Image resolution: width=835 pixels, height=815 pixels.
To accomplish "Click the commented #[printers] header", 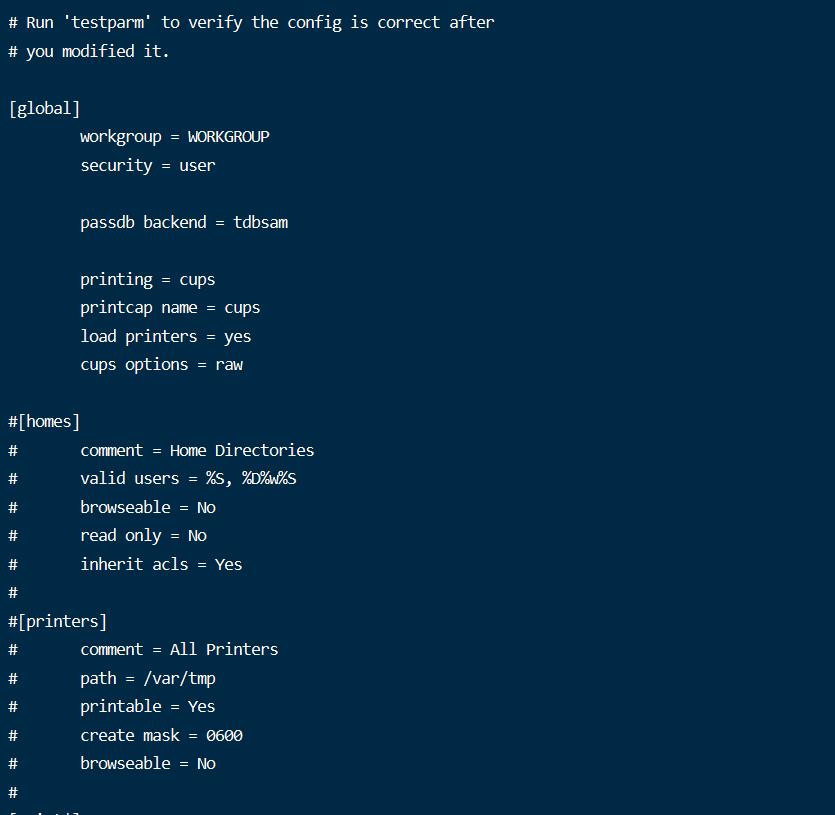I will click(x=58, y=621).
